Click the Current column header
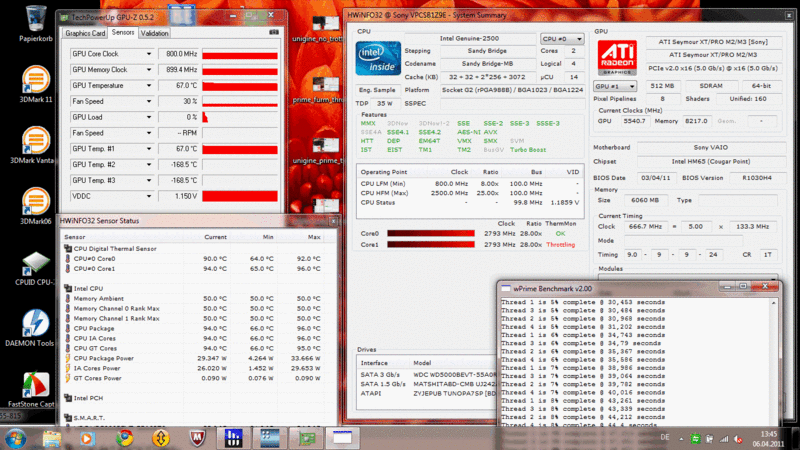Viewport: 800px width, 450px height. tap(215, 237)
